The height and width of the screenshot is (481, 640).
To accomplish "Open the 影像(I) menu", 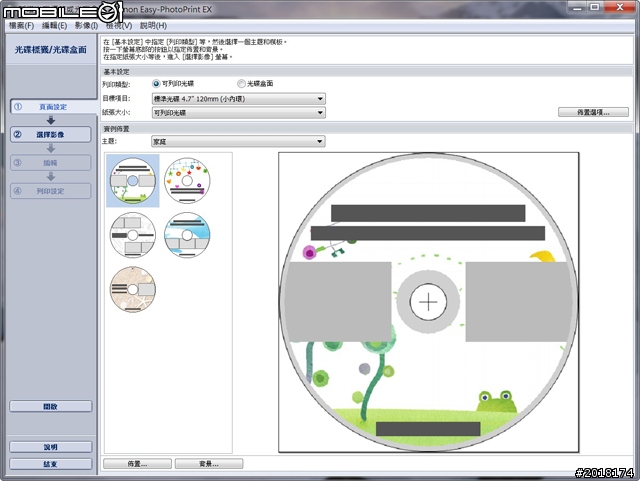I will click(x=87, y=26).
